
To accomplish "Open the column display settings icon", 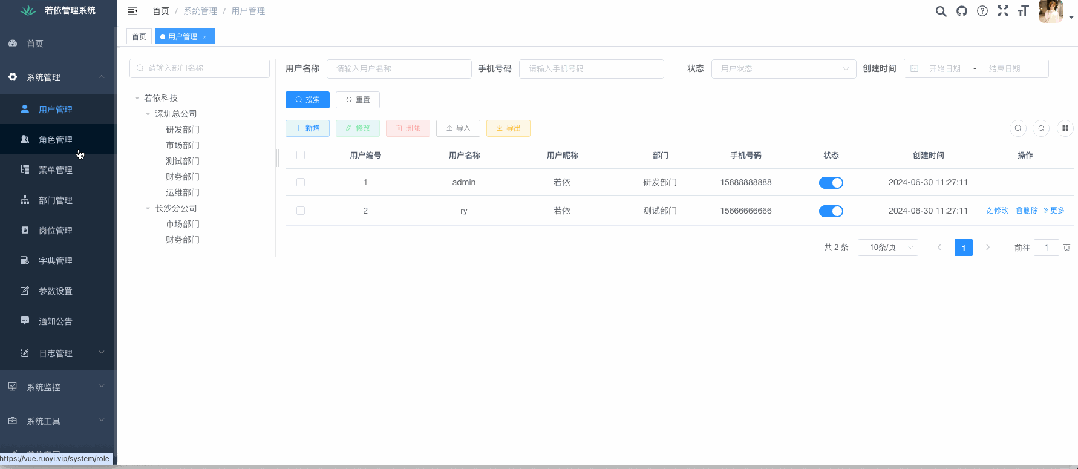I will pyautogui.click(x=1065, y=128).
